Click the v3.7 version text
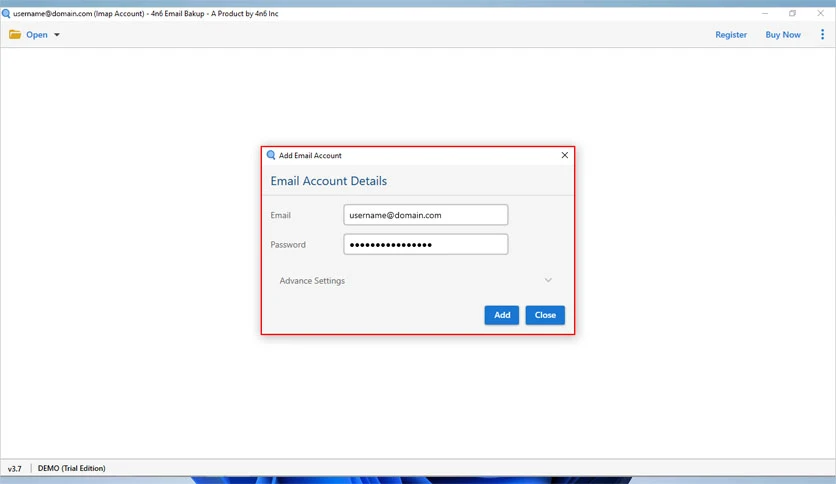836x484 pixels. click(x=14, y=469)
